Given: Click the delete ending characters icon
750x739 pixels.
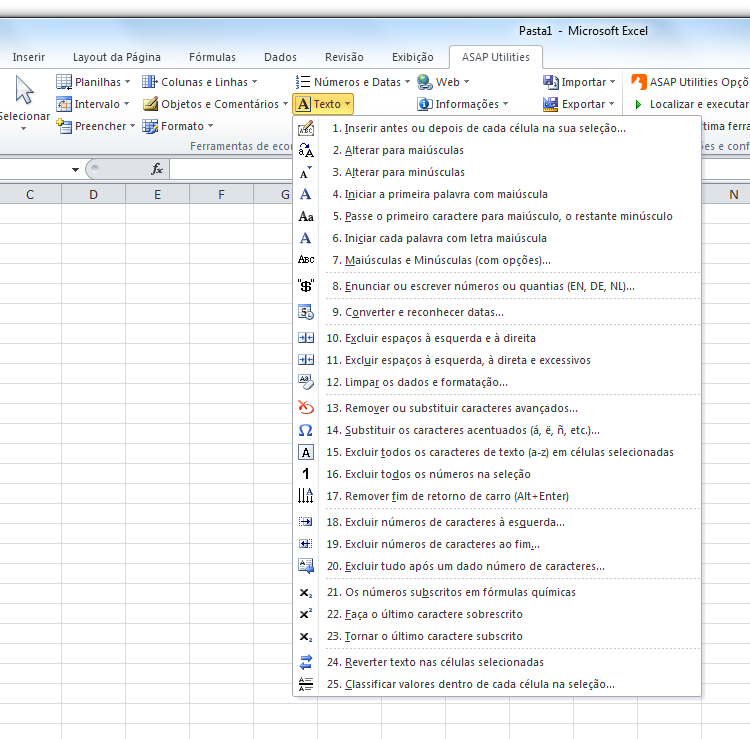Looking at the screenshot, I should point(306,544).
